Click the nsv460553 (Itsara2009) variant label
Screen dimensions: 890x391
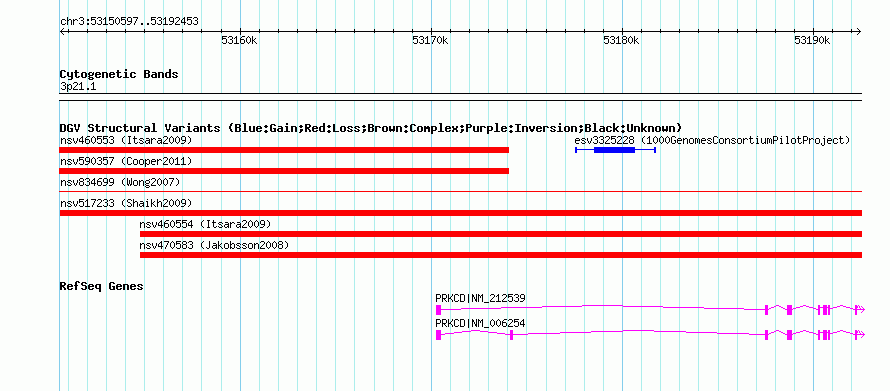pyautogui.click(x=126, y=140)
